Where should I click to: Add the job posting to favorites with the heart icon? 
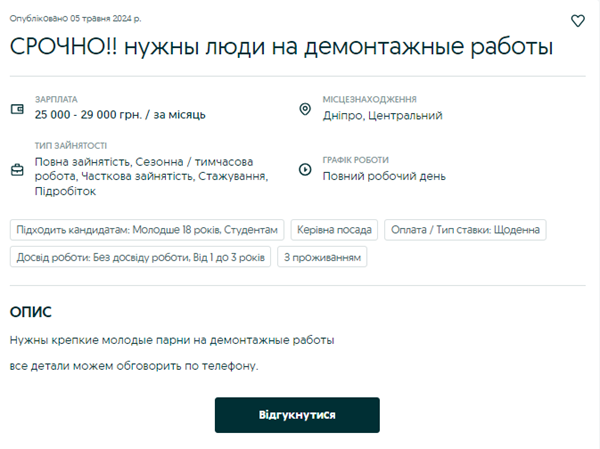coord(577,20)
